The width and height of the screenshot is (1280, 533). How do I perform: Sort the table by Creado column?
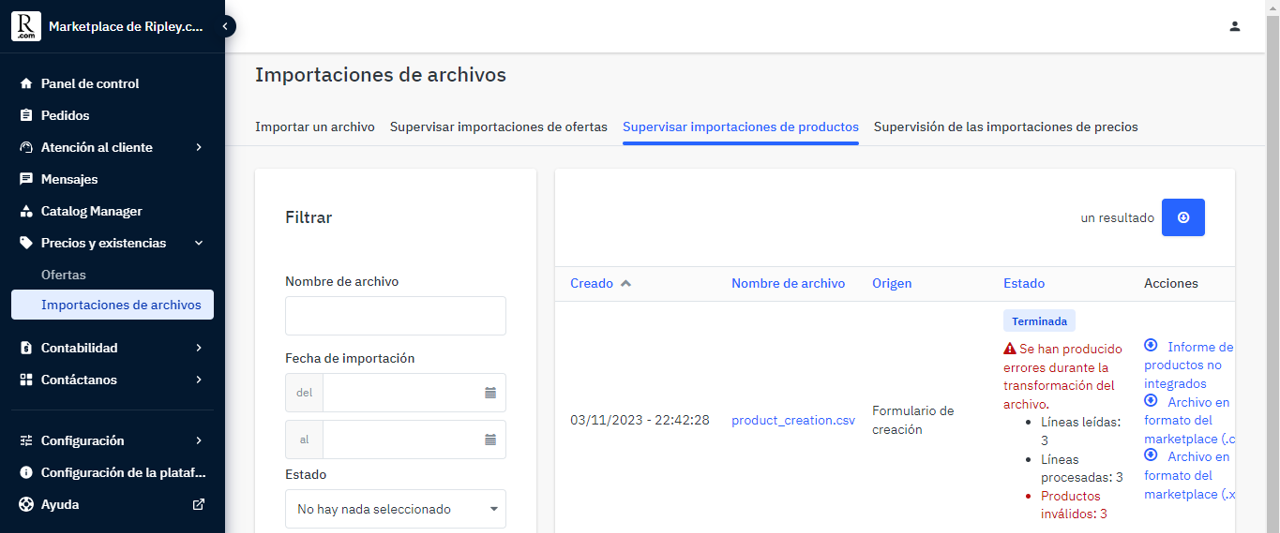click(x=591, y=284)
